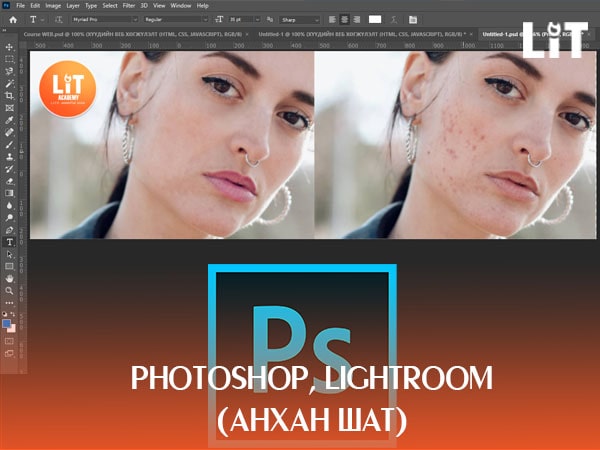This screenshot has width=600, height=450.
Task: Select the Brush tool
Action: click(x=9, y=145)
